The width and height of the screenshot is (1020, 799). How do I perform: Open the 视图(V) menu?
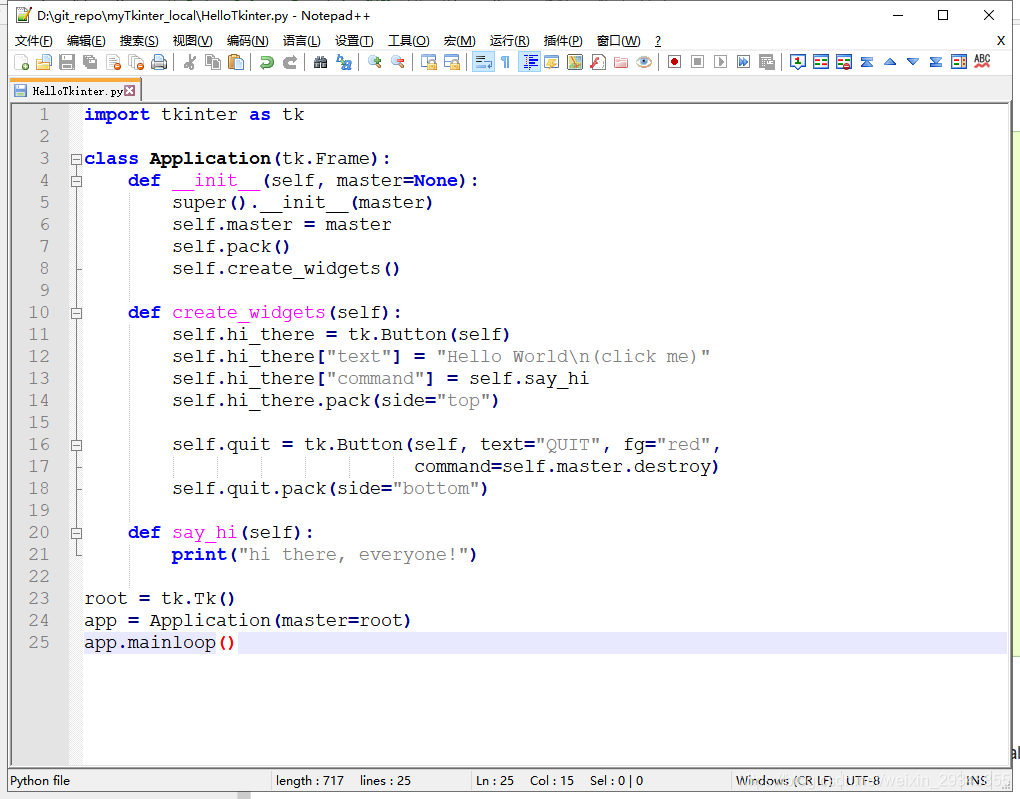pyautogui.click(x=192, y=41)
